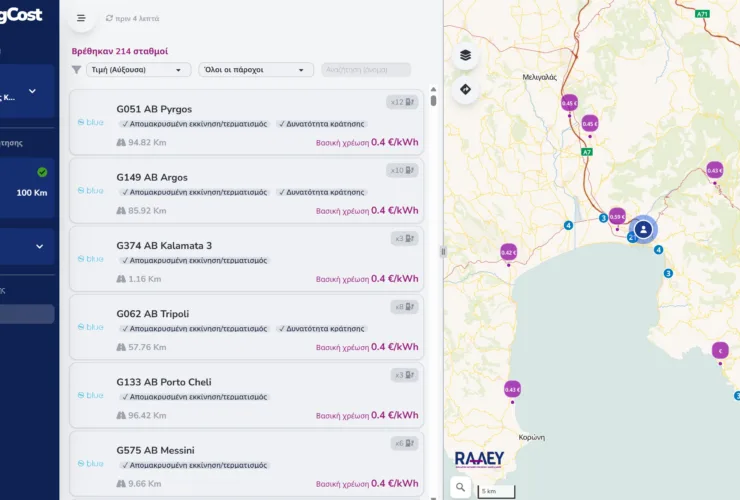Click the station name search field
Image resolution: width=740 pixels, height=500 pixels.
point(366,70)
